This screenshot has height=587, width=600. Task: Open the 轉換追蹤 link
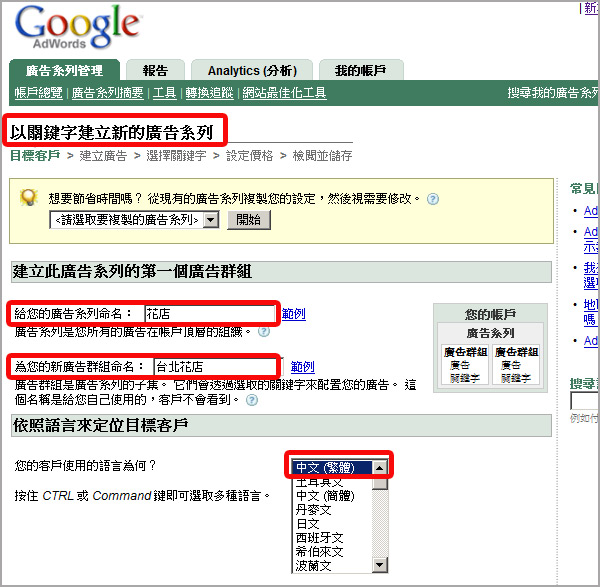click(209, 93)
